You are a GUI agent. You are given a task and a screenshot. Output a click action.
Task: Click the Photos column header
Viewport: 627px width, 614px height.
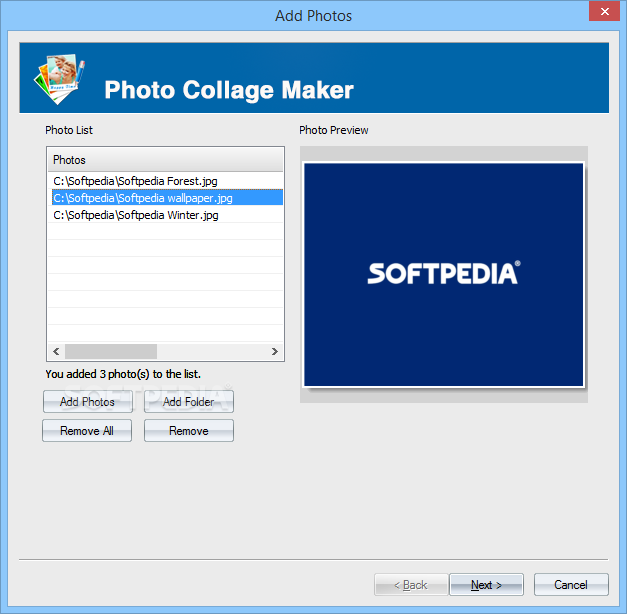(166, 160)
